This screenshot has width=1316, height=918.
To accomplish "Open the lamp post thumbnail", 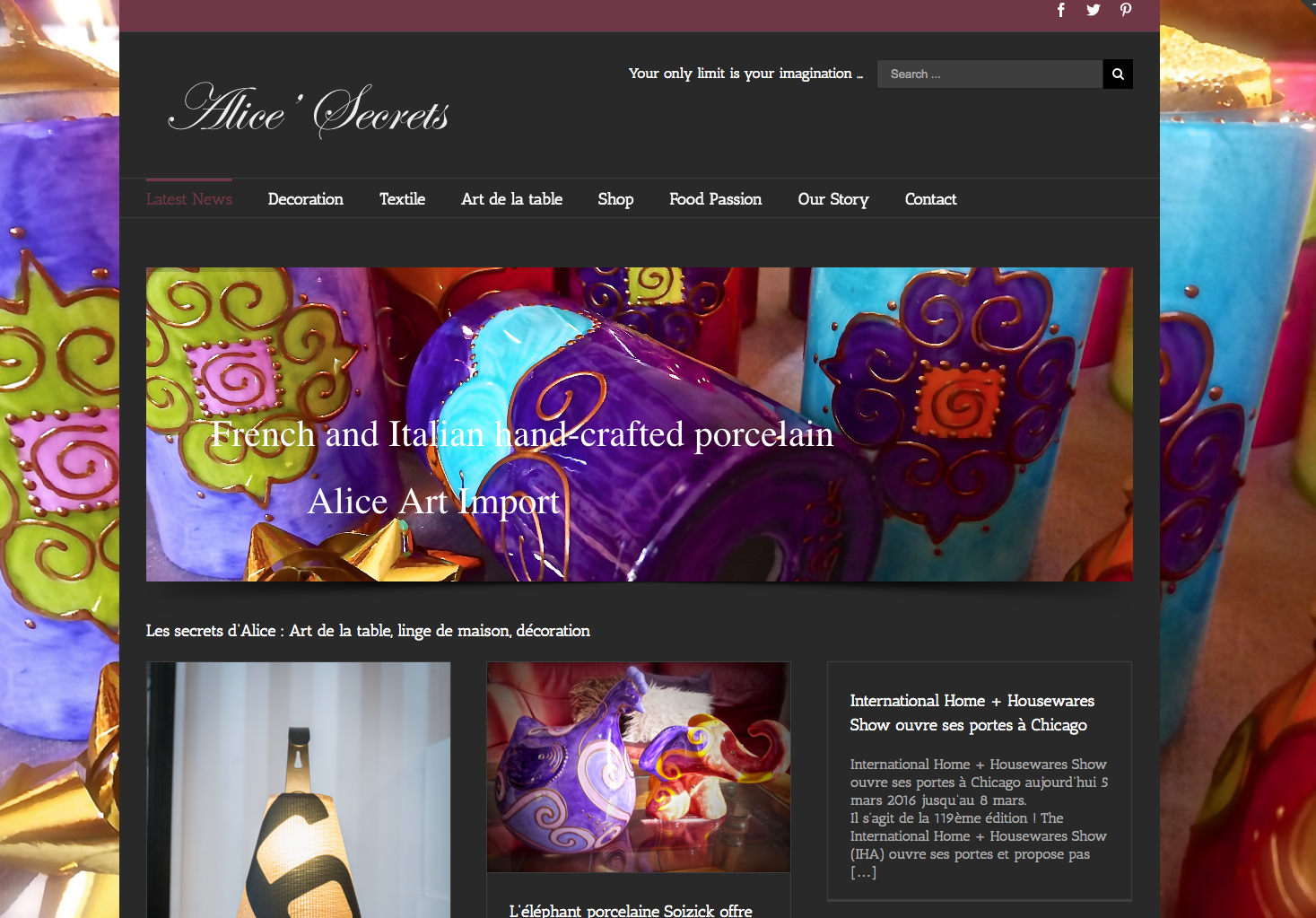I will tap(299, 790).
